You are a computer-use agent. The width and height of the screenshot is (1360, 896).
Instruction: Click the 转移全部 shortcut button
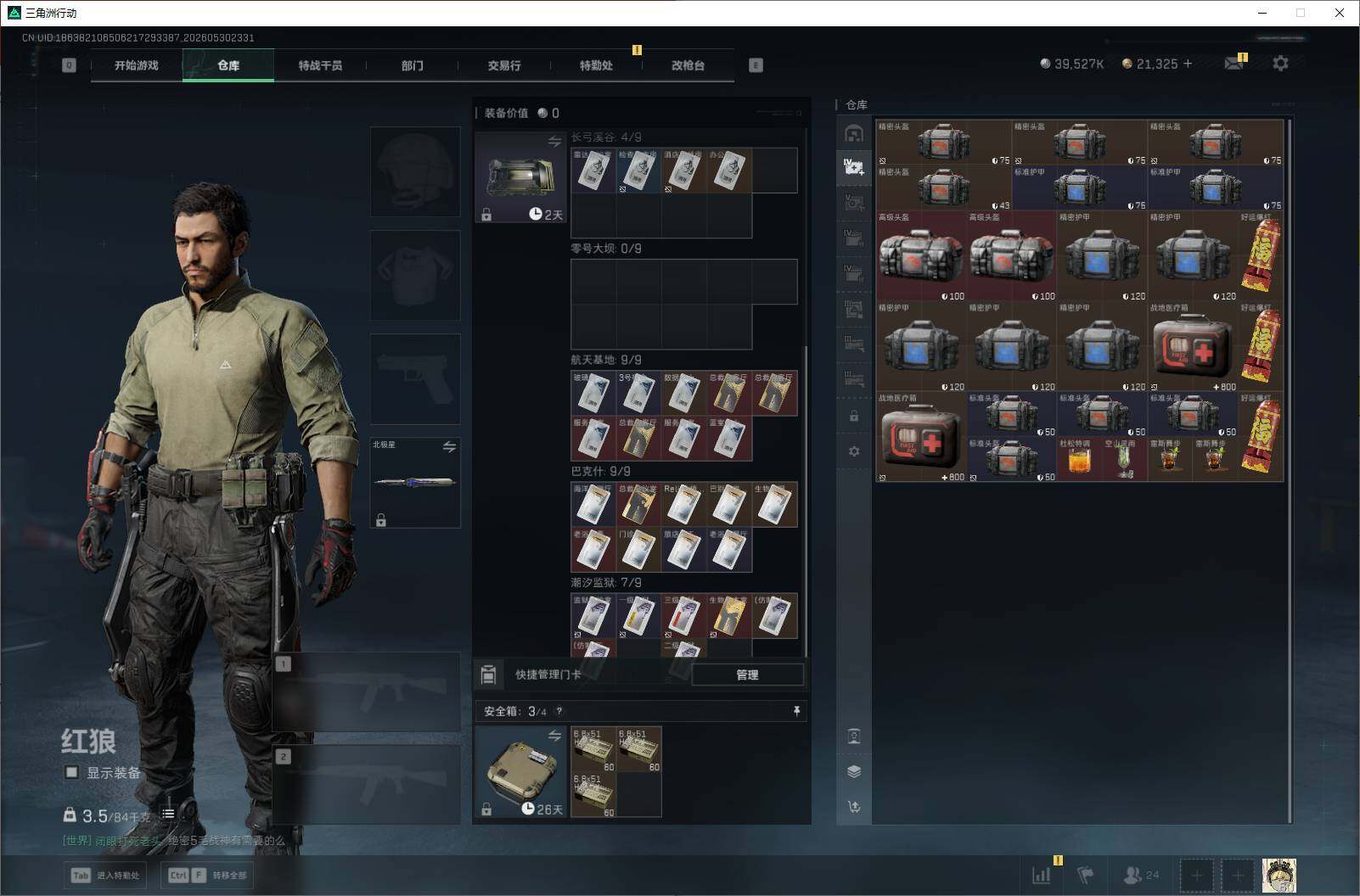point(208,875)
